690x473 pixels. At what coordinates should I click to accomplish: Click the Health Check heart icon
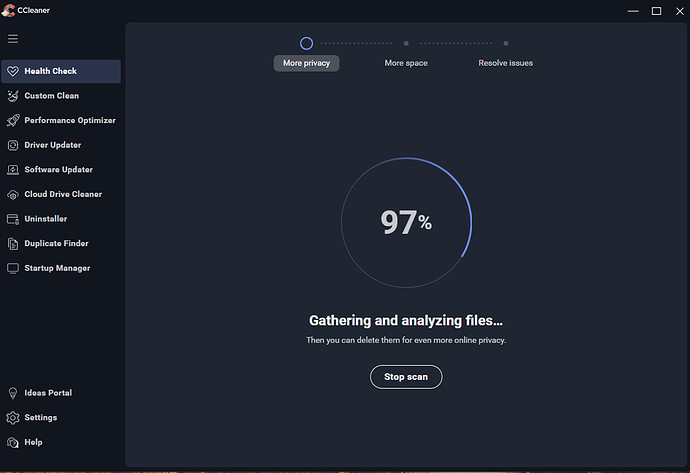tap(13, 71)
